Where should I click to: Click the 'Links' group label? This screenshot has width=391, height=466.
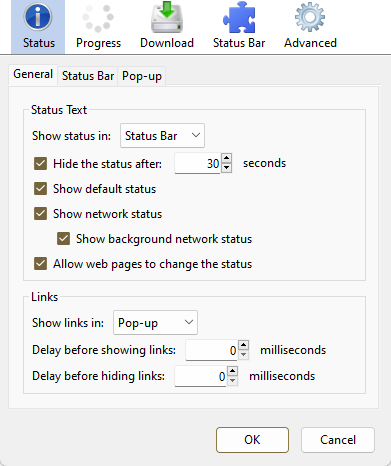44,297
